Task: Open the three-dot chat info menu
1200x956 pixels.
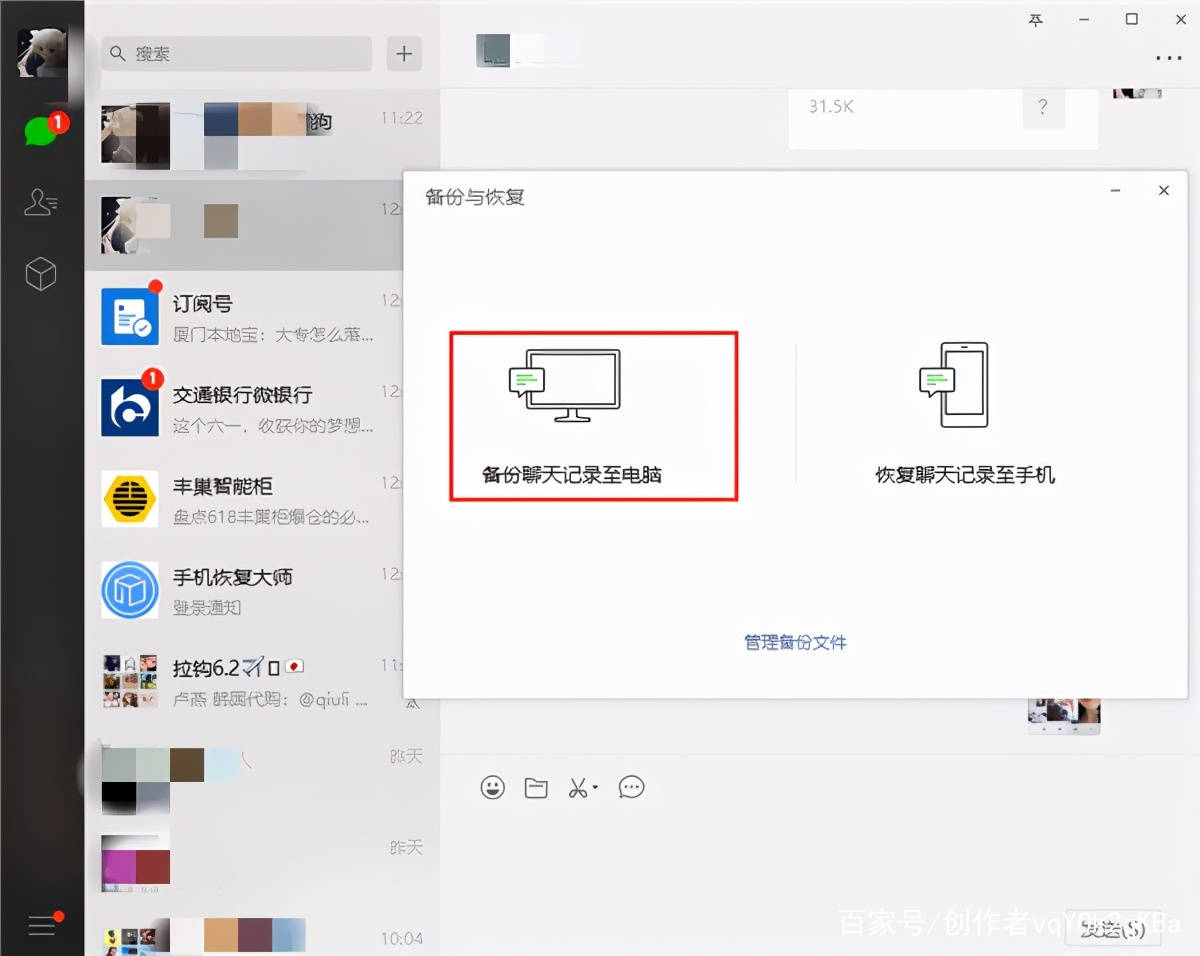Action: coord(1168,59)
